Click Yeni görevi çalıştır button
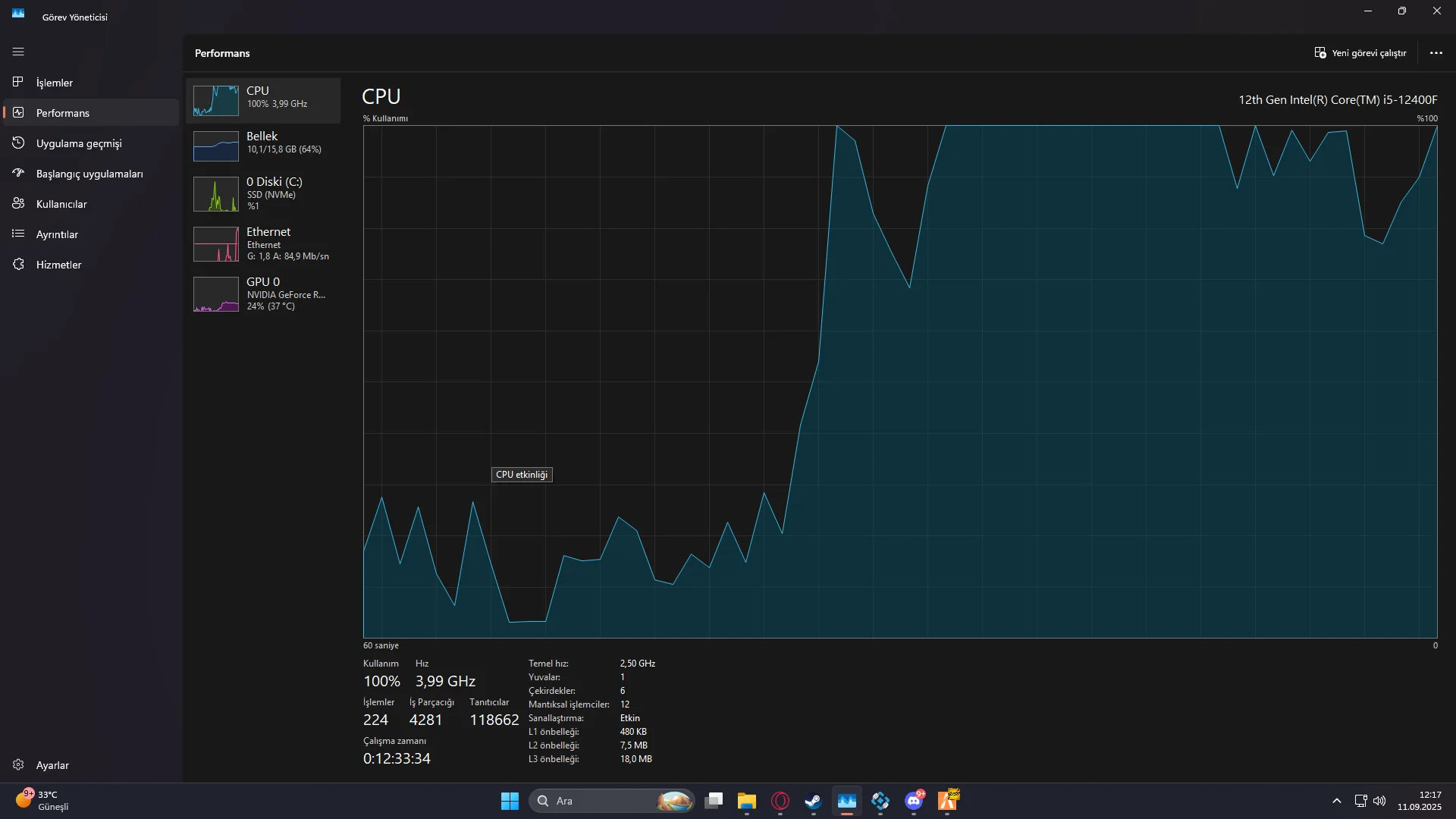This screenshot has height=819, width=1456. [x=1360, y=53]
